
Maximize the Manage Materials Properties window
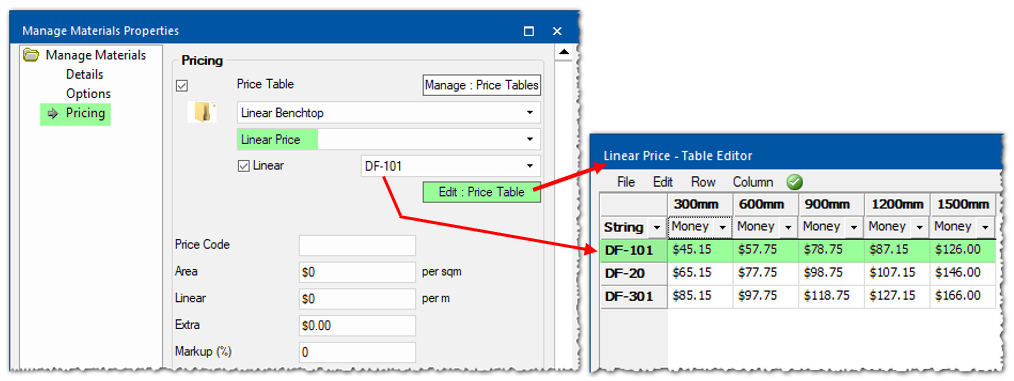pos(528,30)
